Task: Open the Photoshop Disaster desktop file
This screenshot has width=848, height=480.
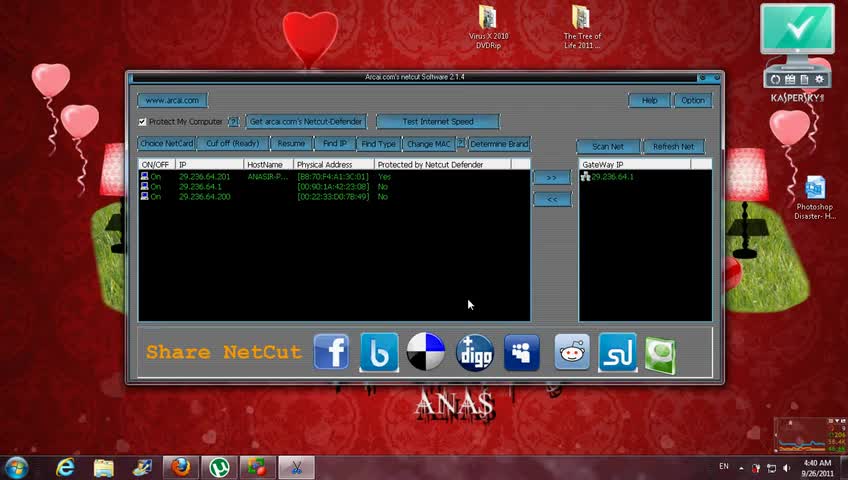Action: tap(815, 198)
